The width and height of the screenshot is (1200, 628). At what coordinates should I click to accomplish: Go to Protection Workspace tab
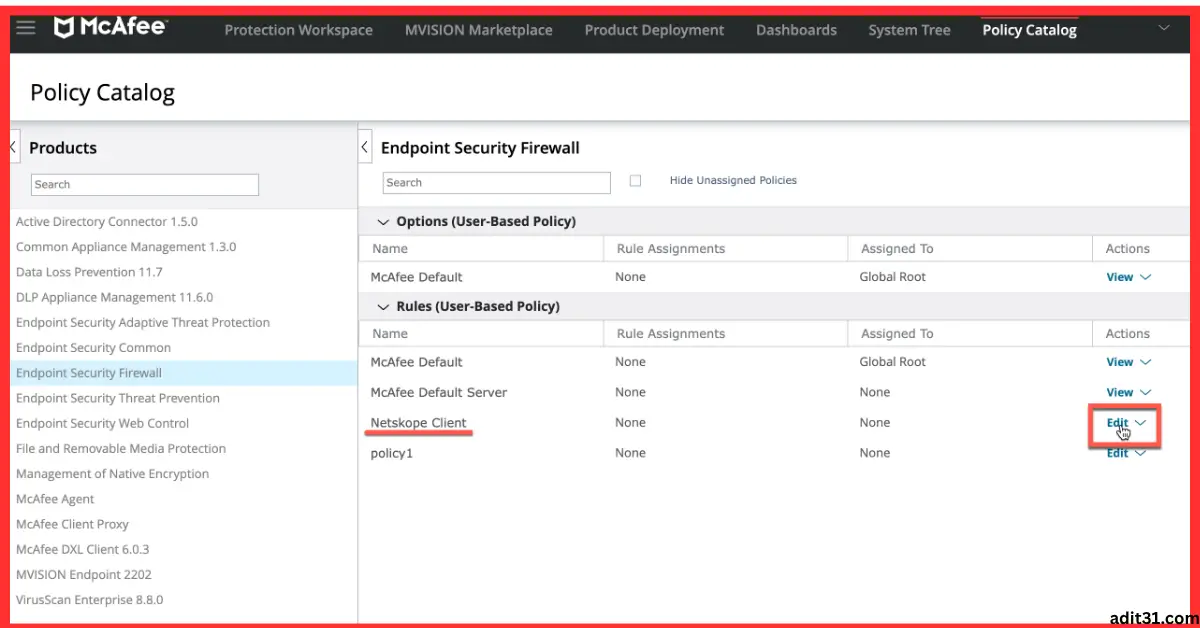pos(298,30)
